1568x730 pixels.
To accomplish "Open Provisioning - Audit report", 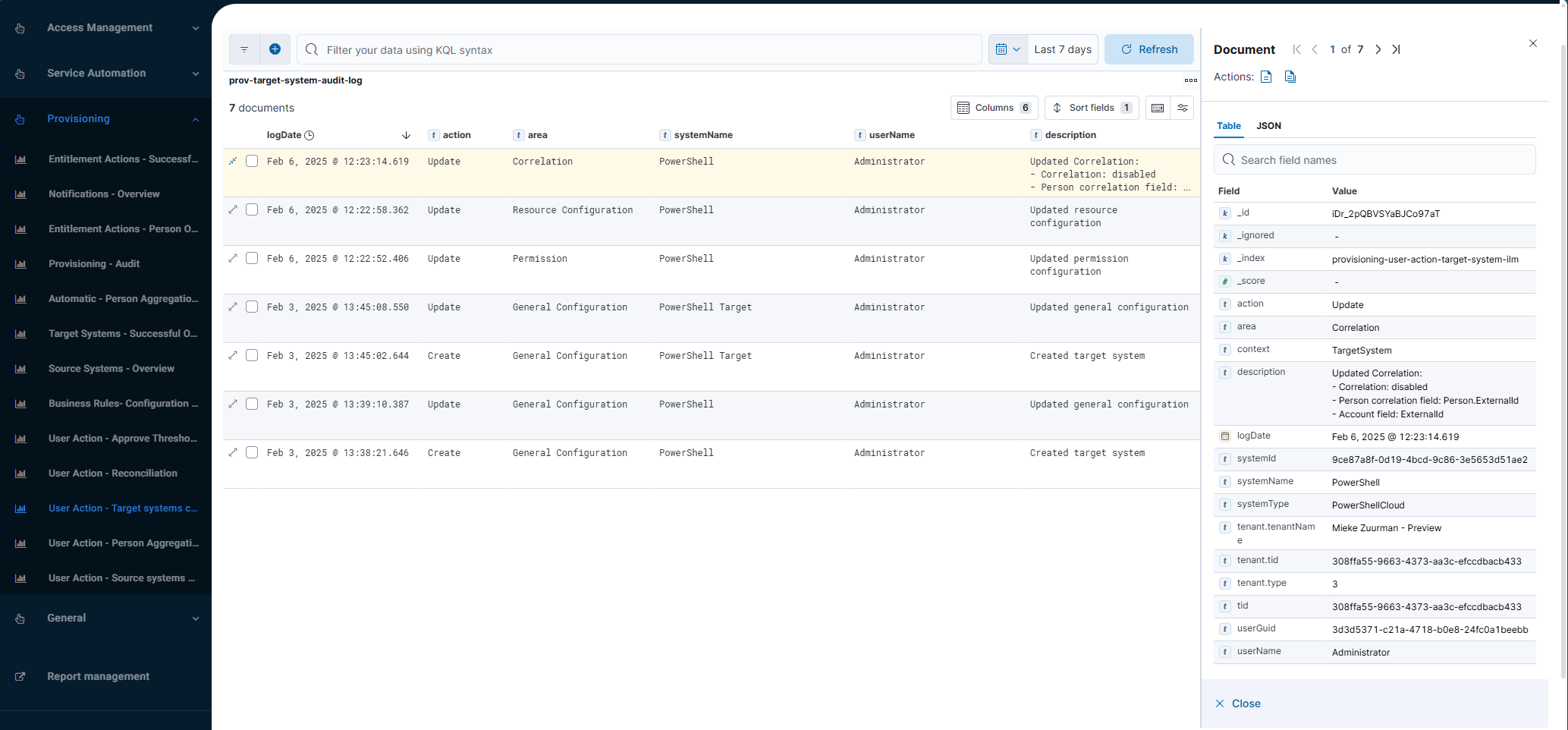I will pos(94,263).
